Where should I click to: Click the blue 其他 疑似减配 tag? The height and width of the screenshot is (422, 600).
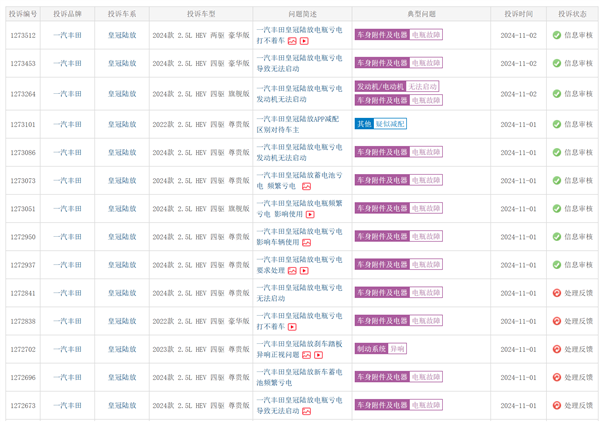[381, 124]
